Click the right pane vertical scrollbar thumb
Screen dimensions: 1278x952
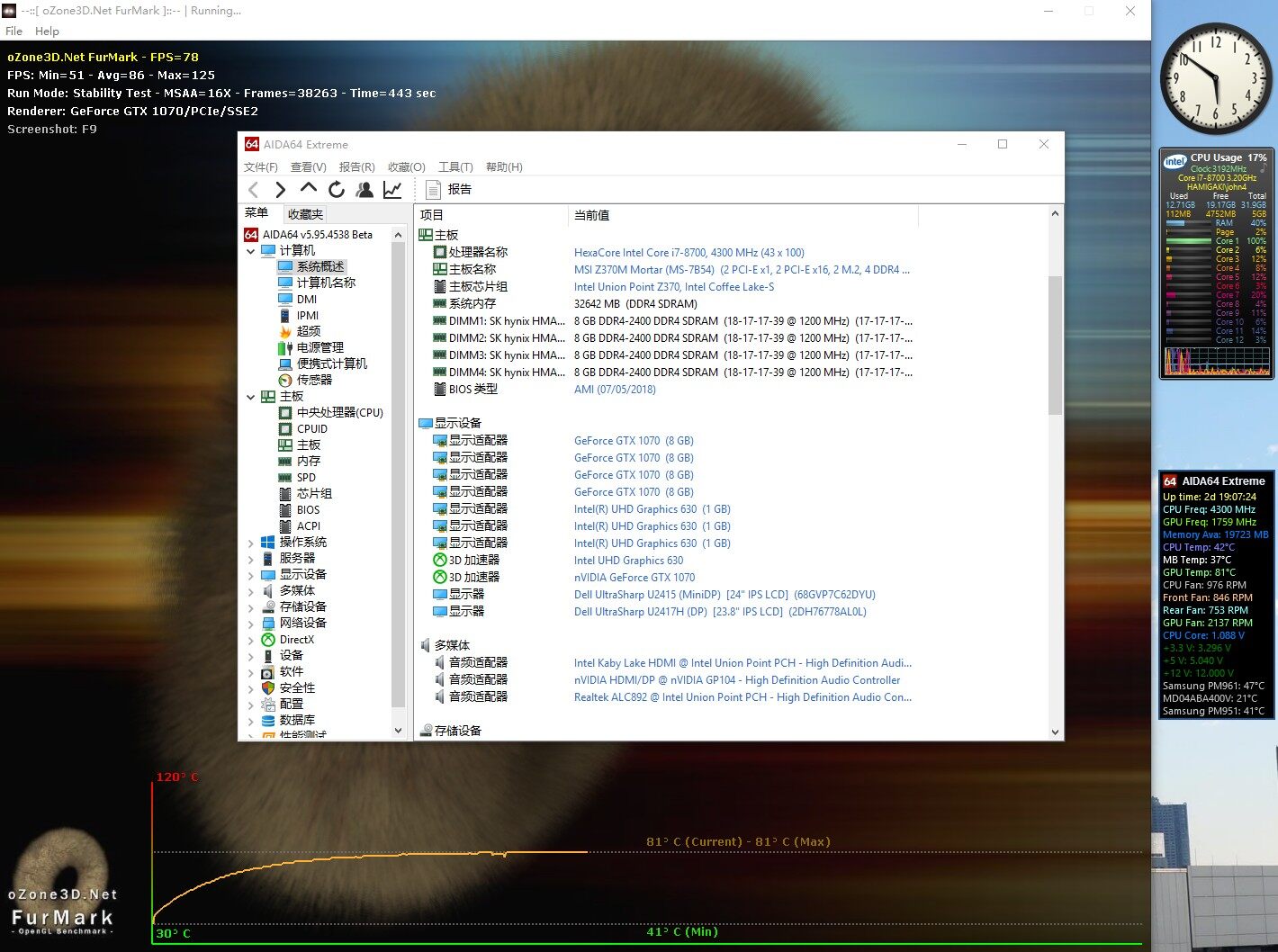point(1056,345)
